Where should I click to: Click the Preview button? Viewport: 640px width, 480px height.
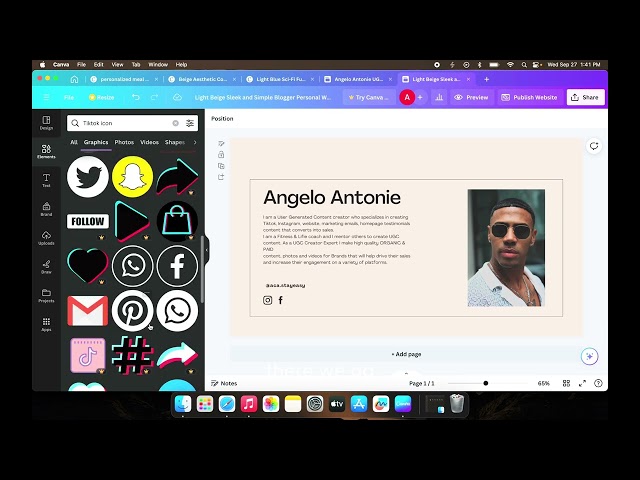click(471, 97)
